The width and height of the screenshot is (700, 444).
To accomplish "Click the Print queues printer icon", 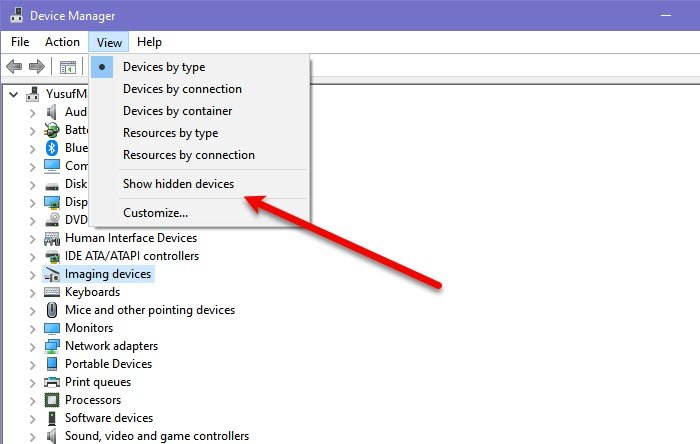I will (52, 382).
